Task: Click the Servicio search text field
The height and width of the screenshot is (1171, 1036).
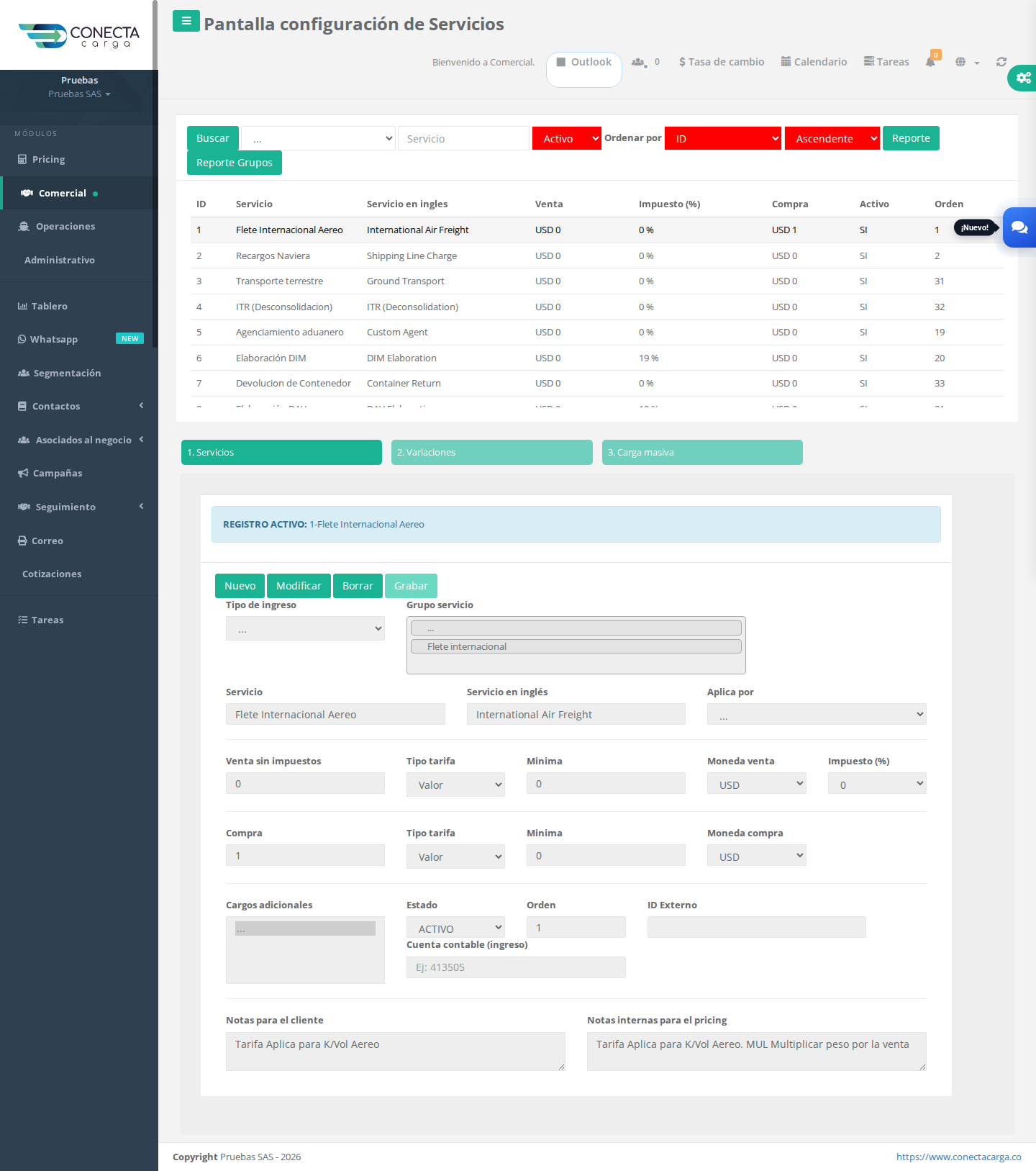Action: tap(463, 138)
